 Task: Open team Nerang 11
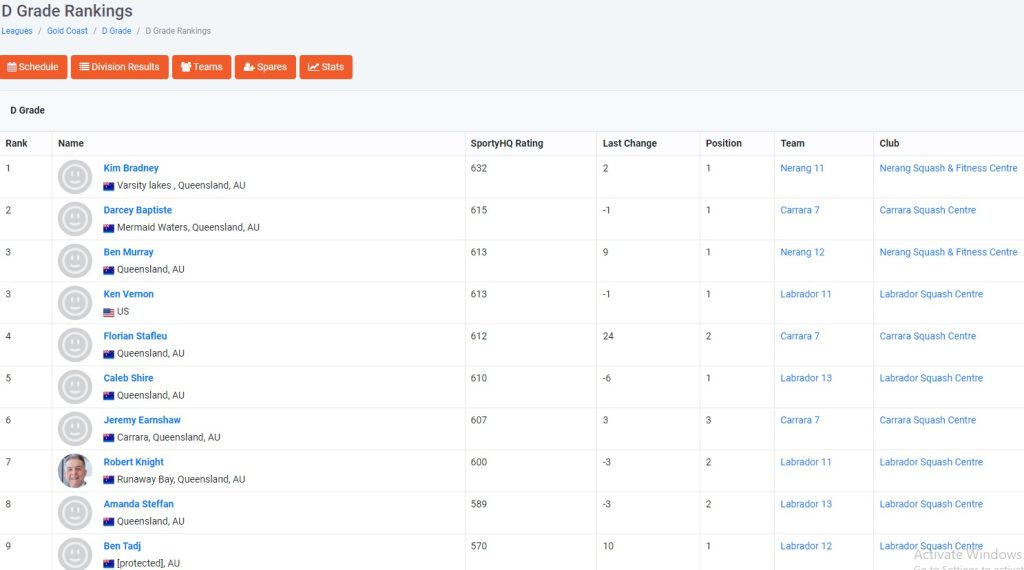[x=802, y=168]
